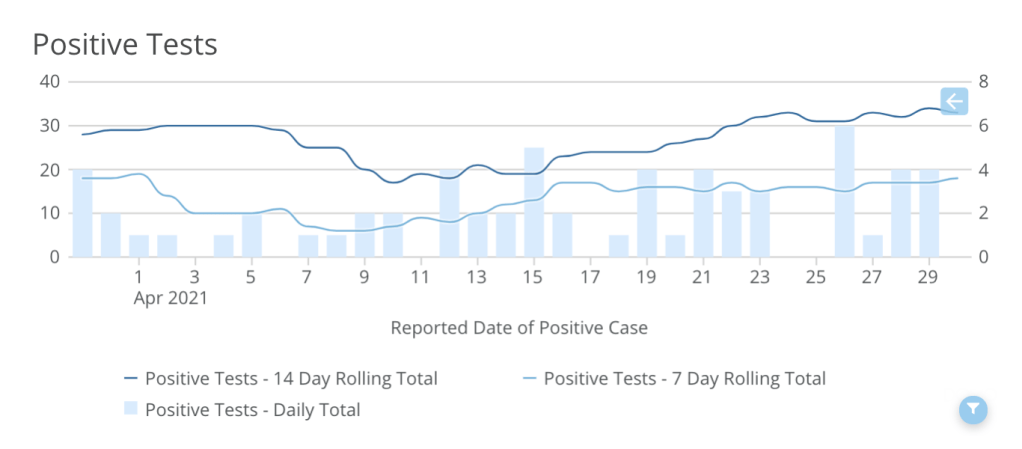
Task: Open the filter funnel icon button
Action: click(x=973, y=409)
